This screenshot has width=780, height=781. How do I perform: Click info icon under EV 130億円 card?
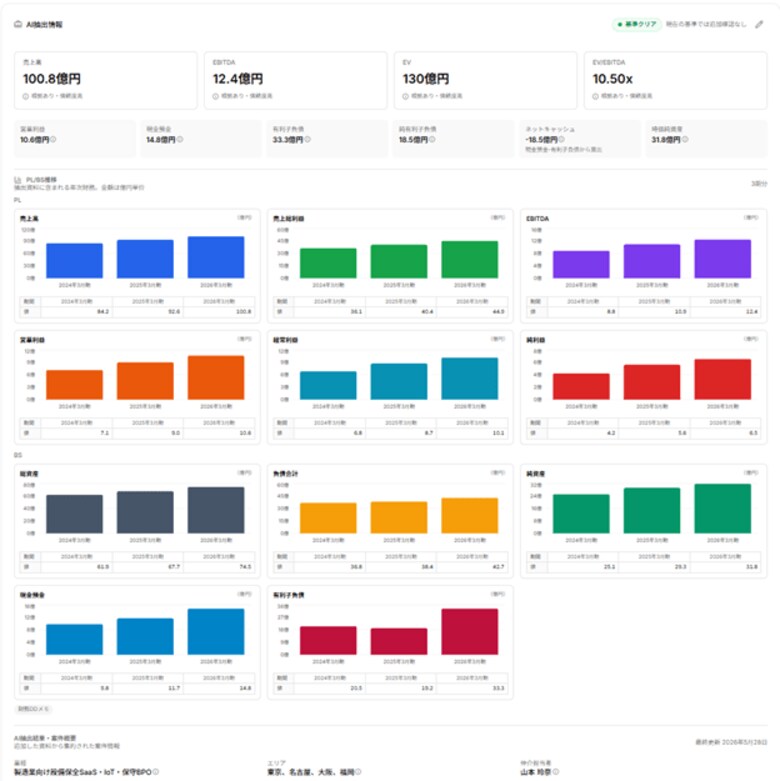405,96
